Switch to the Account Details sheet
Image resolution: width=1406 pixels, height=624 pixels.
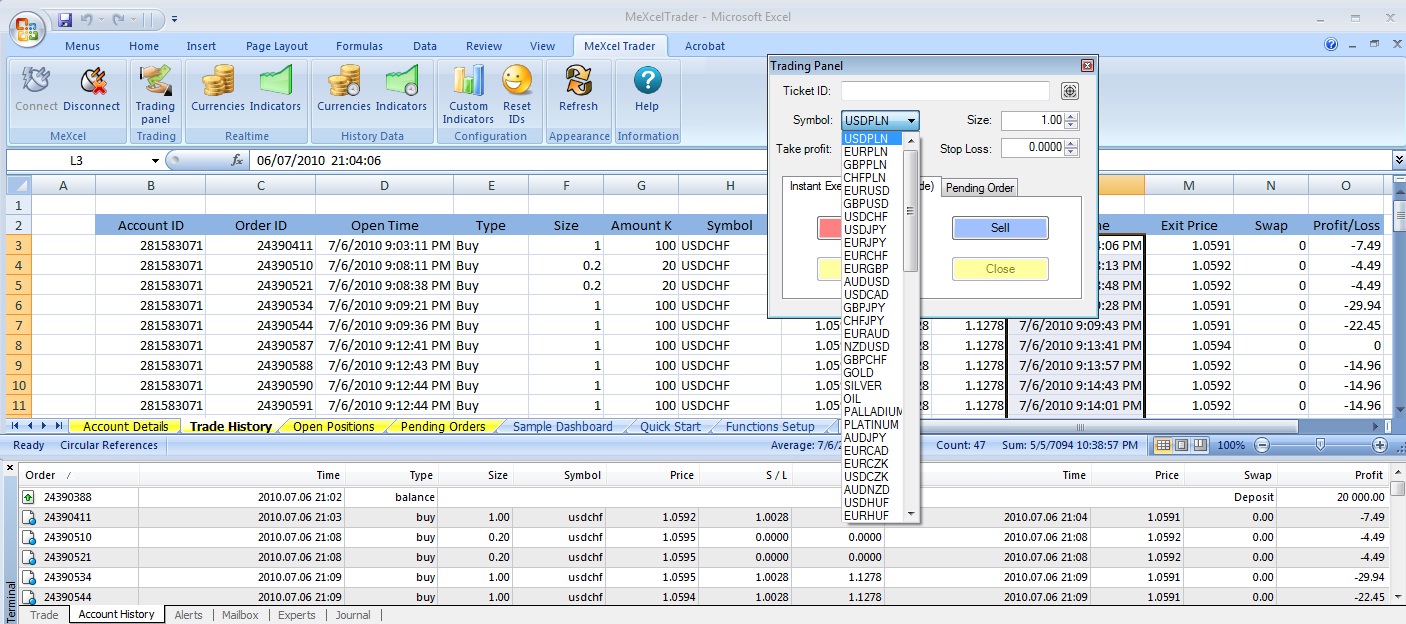[x=125, y=426]
